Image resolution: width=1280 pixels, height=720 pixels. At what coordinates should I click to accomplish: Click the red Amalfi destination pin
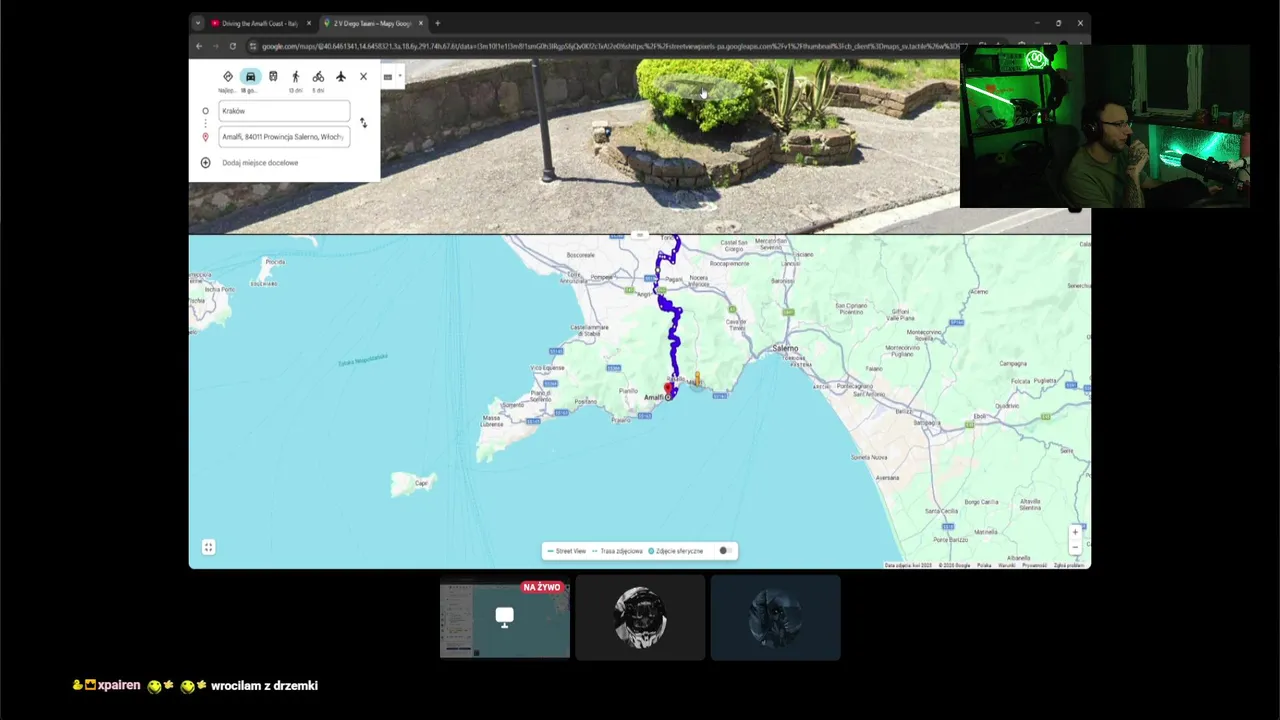[x=668, y=389]
